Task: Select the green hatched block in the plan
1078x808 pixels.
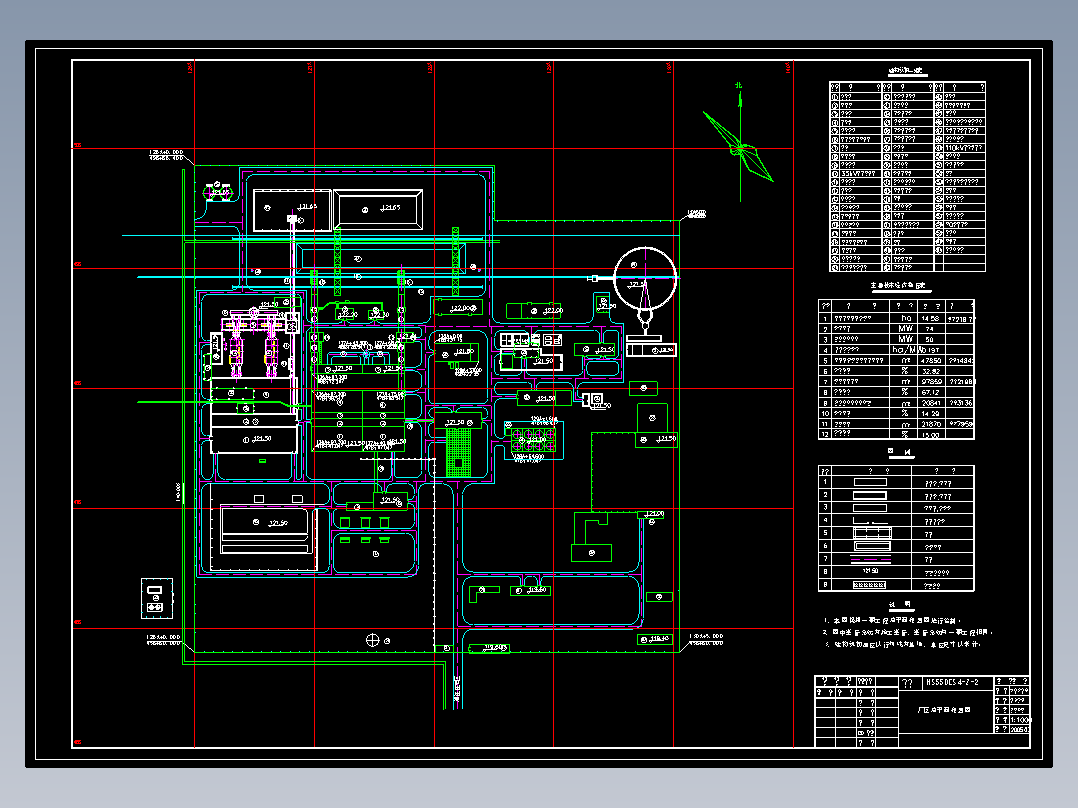Action: coord(459,452)
